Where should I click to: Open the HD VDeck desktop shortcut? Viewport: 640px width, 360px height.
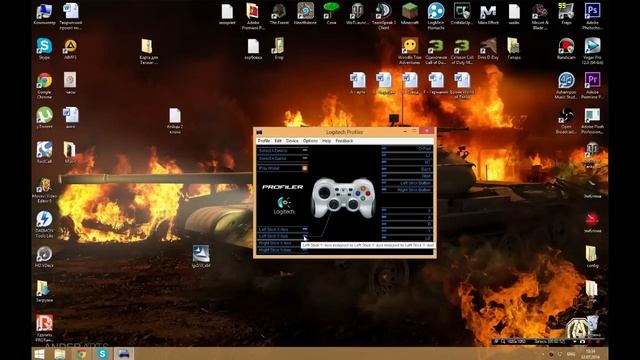click(x=44, y=257)
